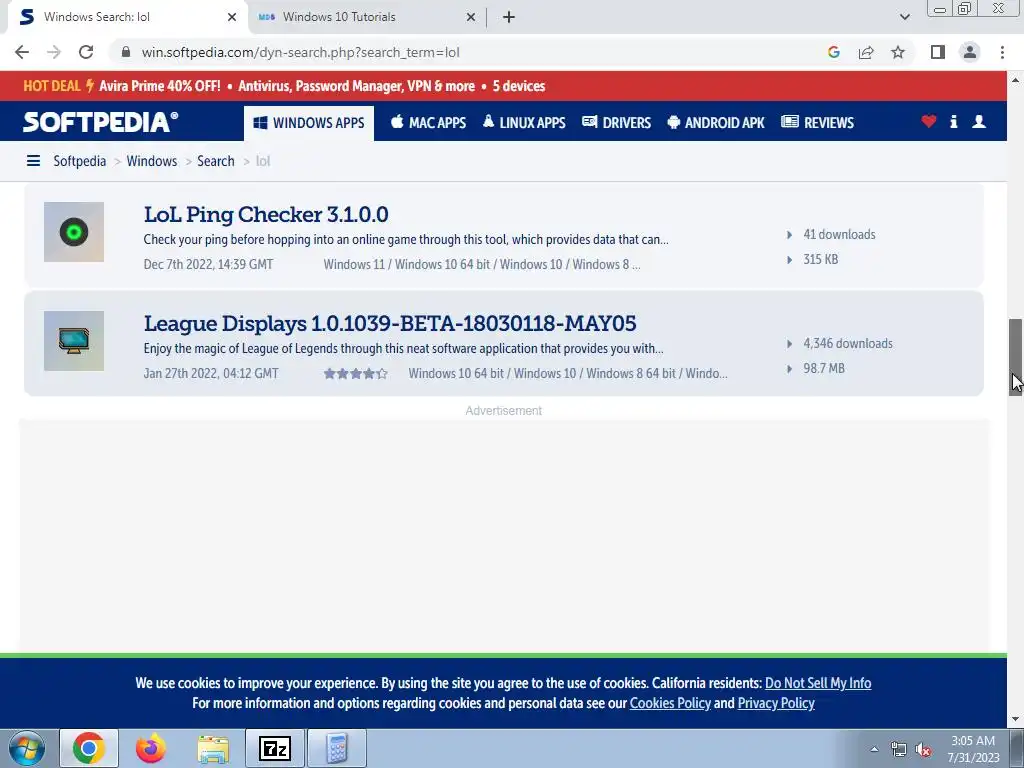Image resolution: width=1024 pixels, height=768 pixels.
Task: Go back using the browser back arrow
Action: 22,52
